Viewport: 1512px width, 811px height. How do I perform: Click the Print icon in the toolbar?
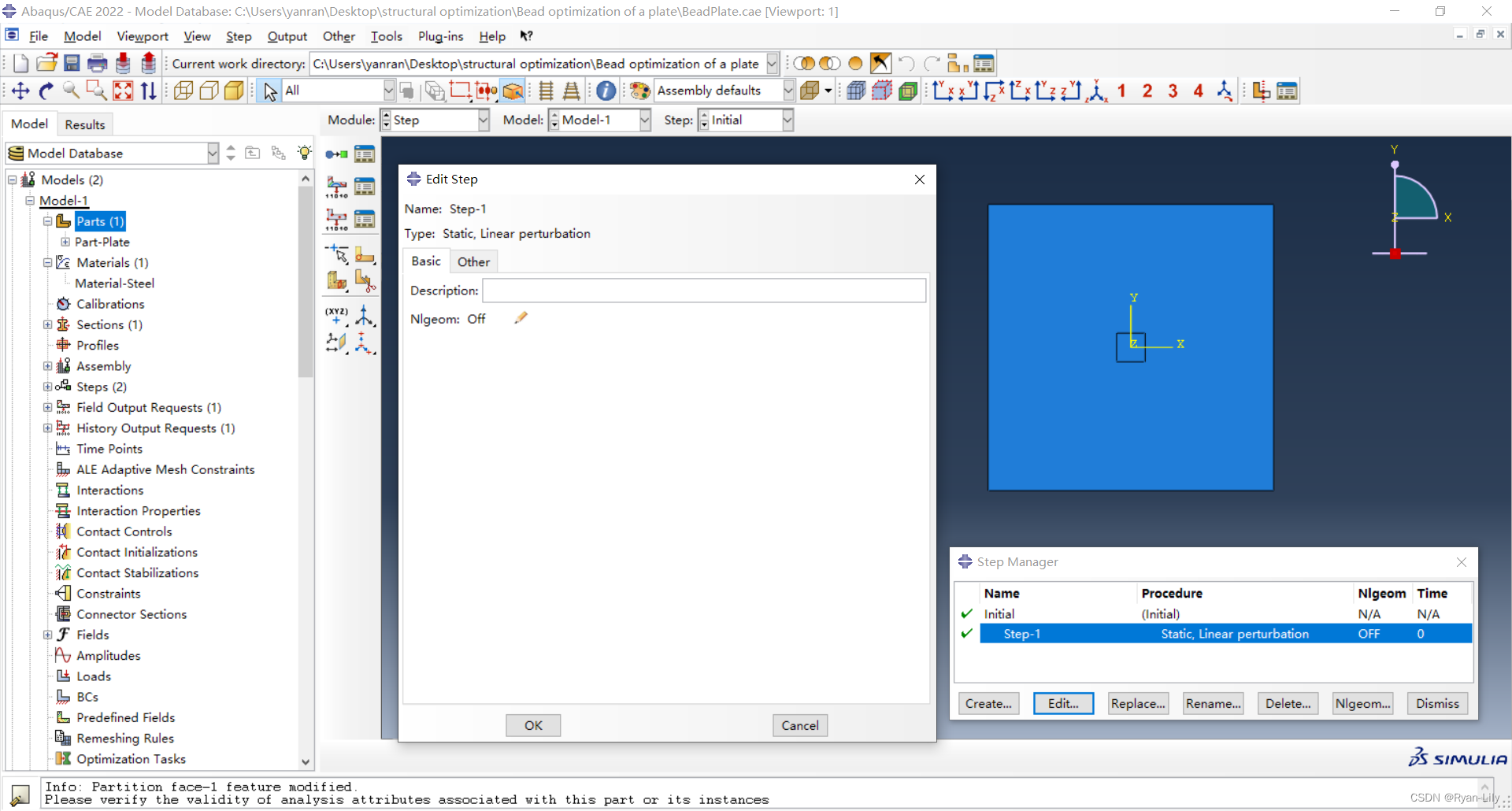pyautogui.click(x=98, y=64)
